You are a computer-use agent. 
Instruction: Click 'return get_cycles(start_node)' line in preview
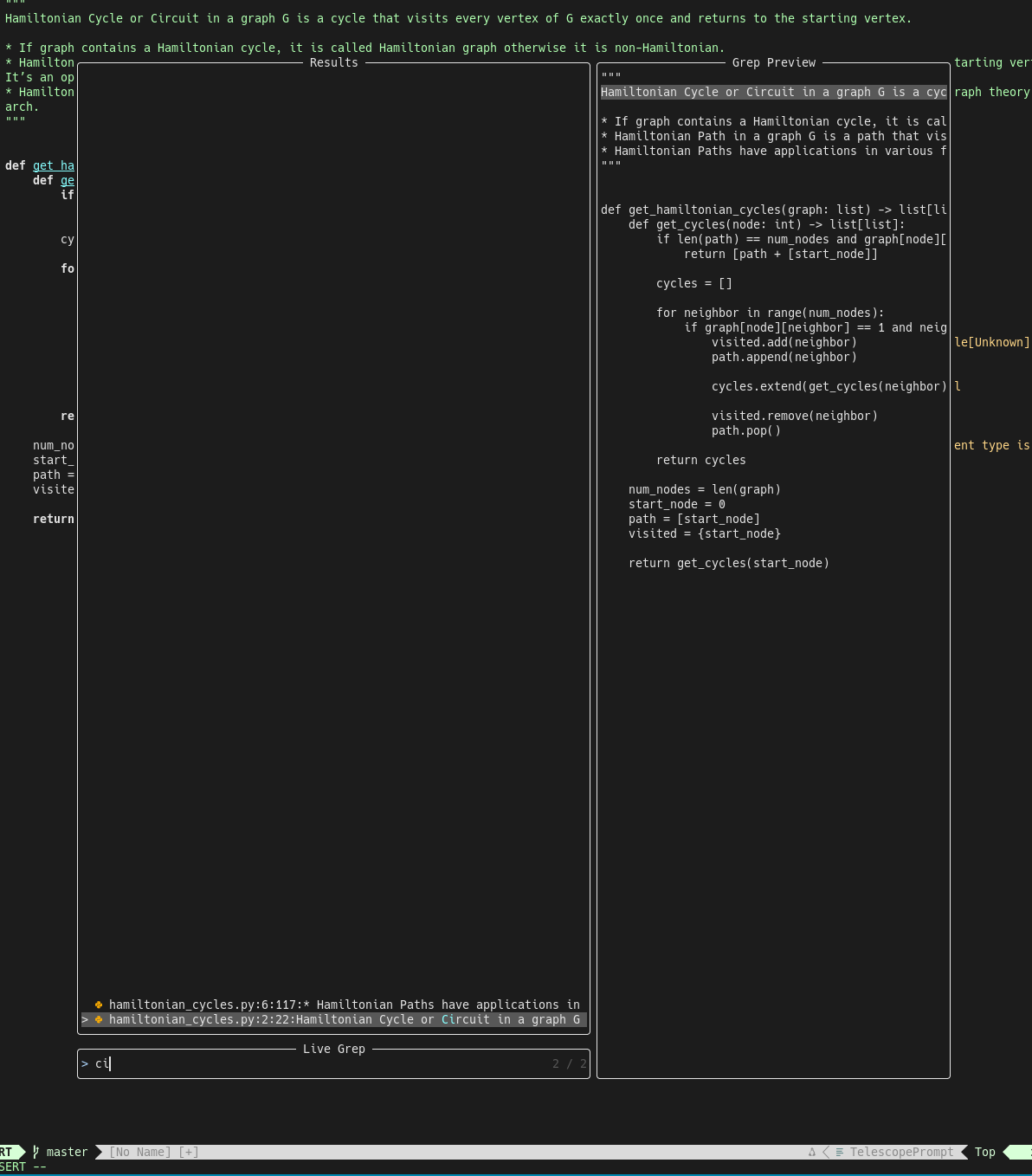[728, 563]
